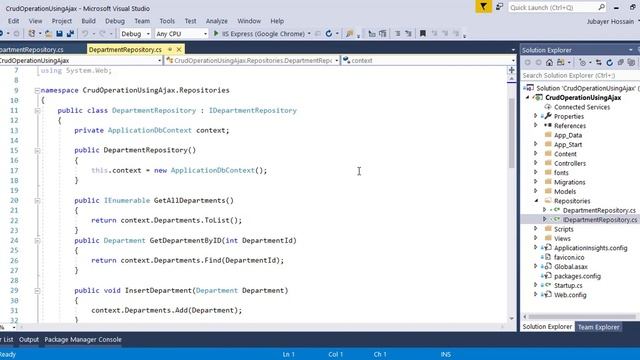
Task: Open the Any CPU platform dropdown
Action: (x=181, y=34)
